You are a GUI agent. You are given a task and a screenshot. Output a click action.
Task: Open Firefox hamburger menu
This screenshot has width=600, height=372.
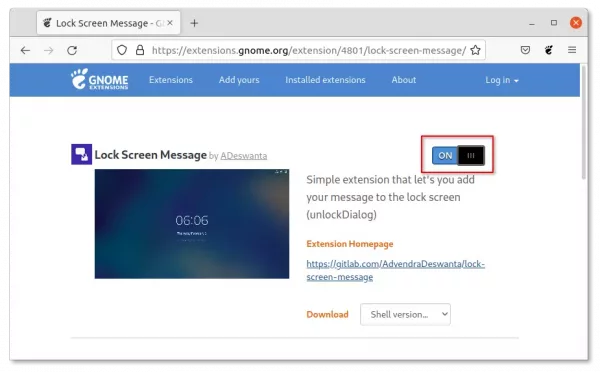tap(572, 50)
